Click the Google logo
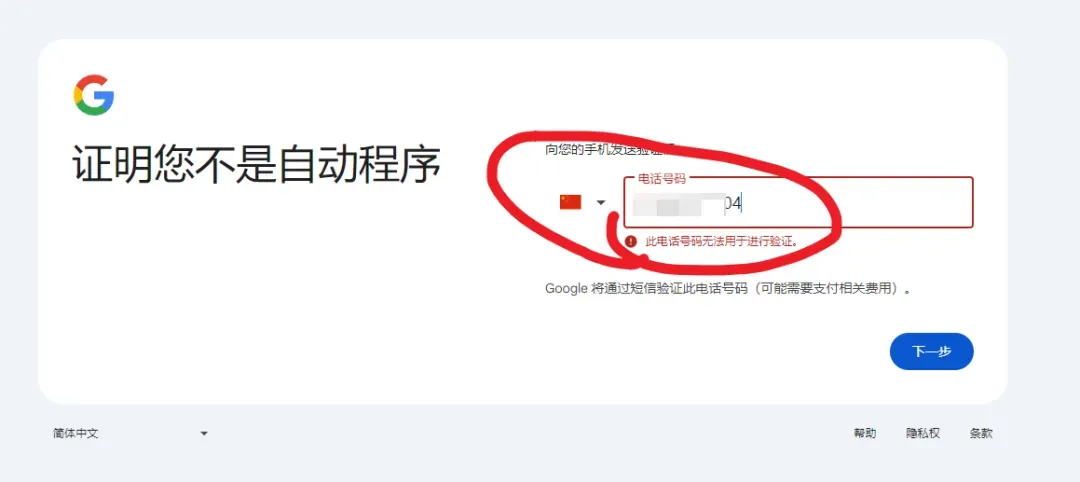1080x482 pixels. tap(94, 95)
